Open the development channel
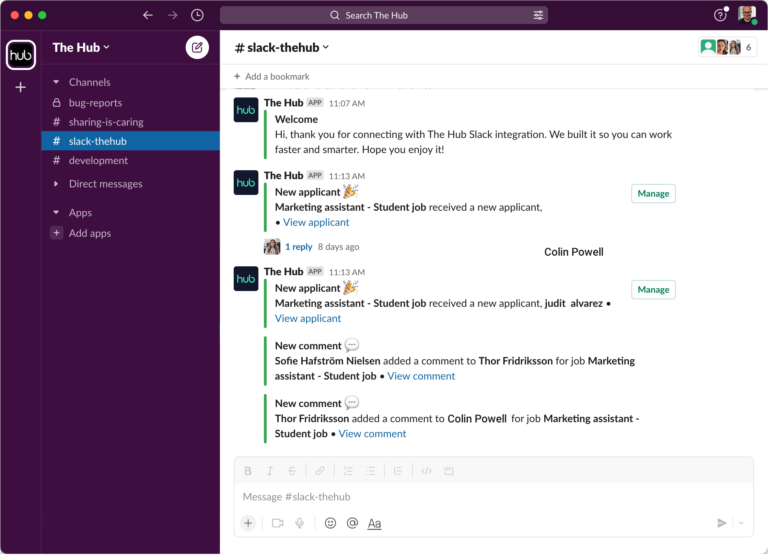Screen dimensions: 768x557 131,160
